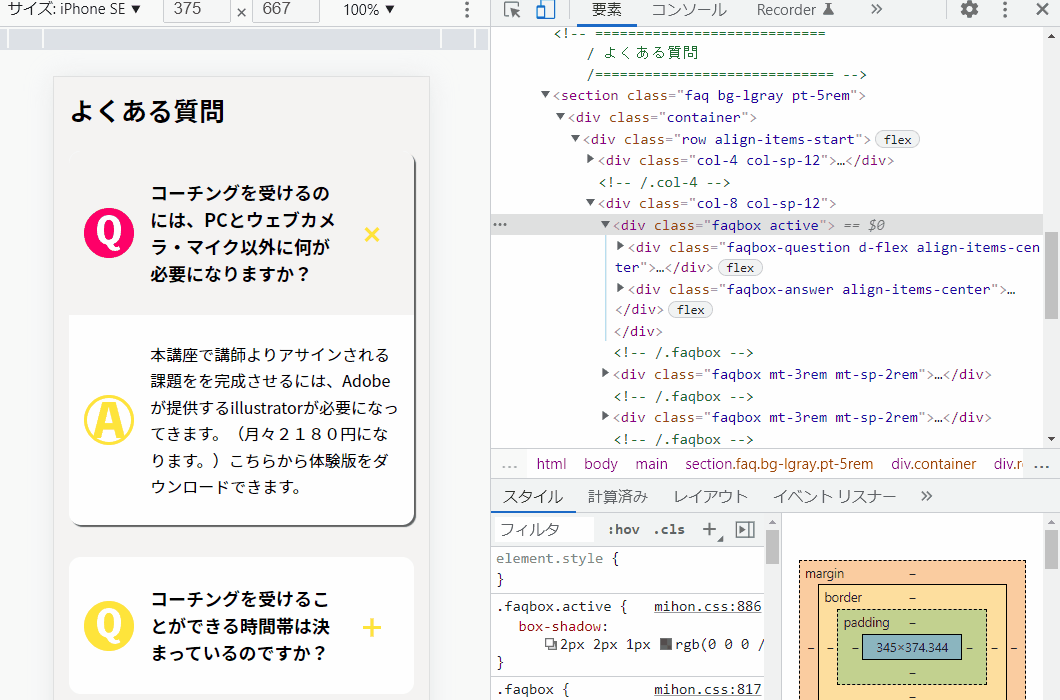Screen dimensions: 1060x700
Task: Select the レイアウト tab
Action: (x=710, y=496)
